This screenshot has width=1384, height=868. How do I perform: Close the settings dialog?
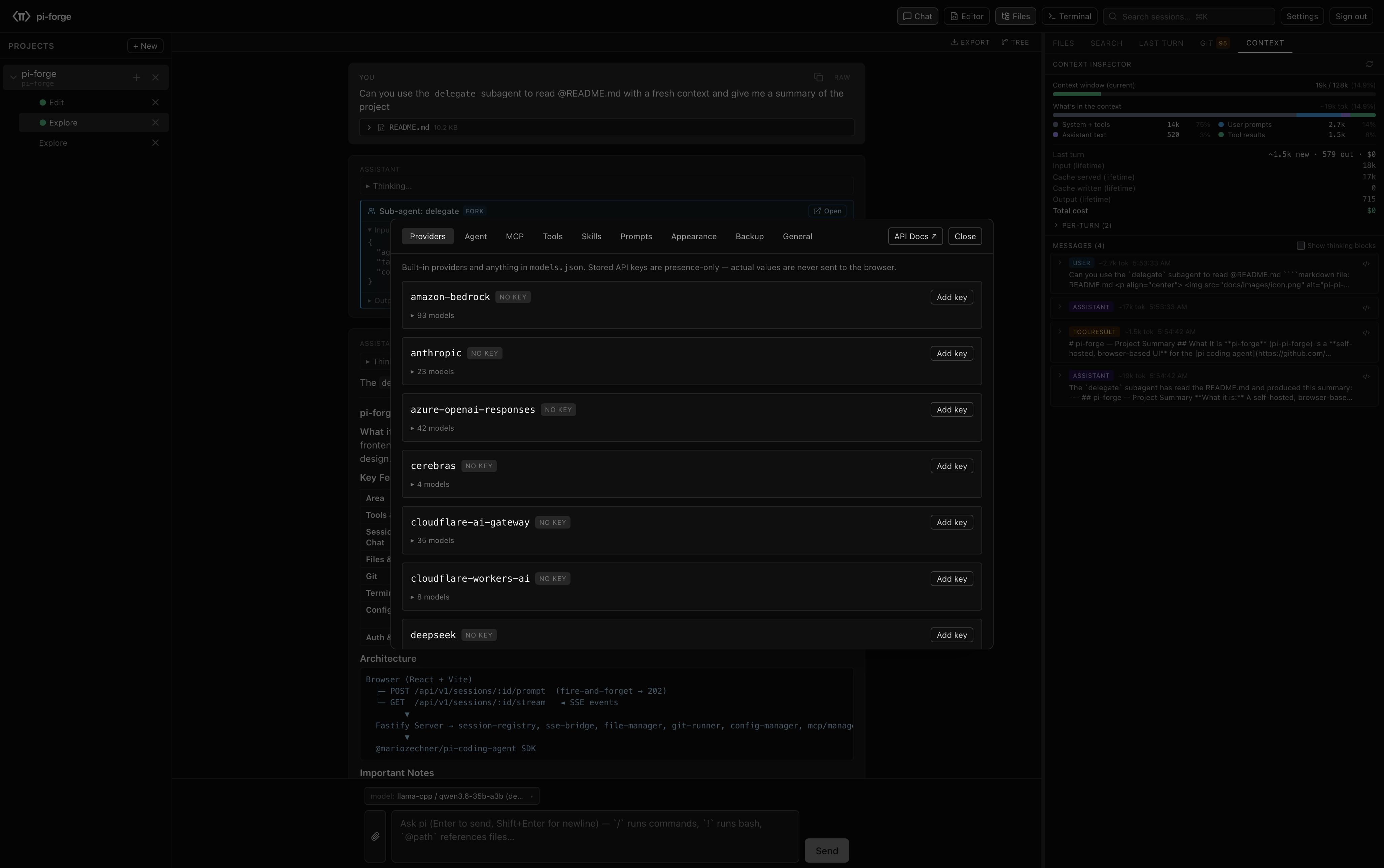965,237
